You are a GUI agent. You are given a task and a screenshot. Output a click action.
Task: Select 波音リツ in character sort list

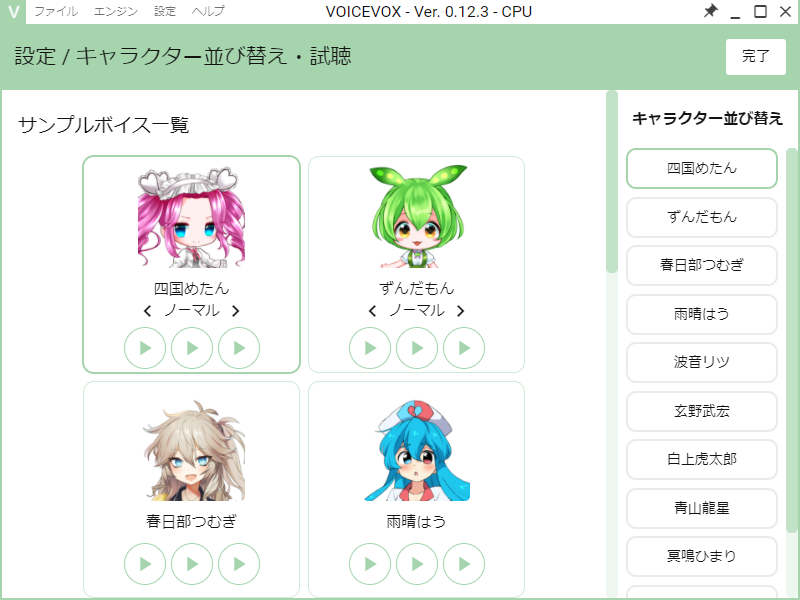click(702, 362)
